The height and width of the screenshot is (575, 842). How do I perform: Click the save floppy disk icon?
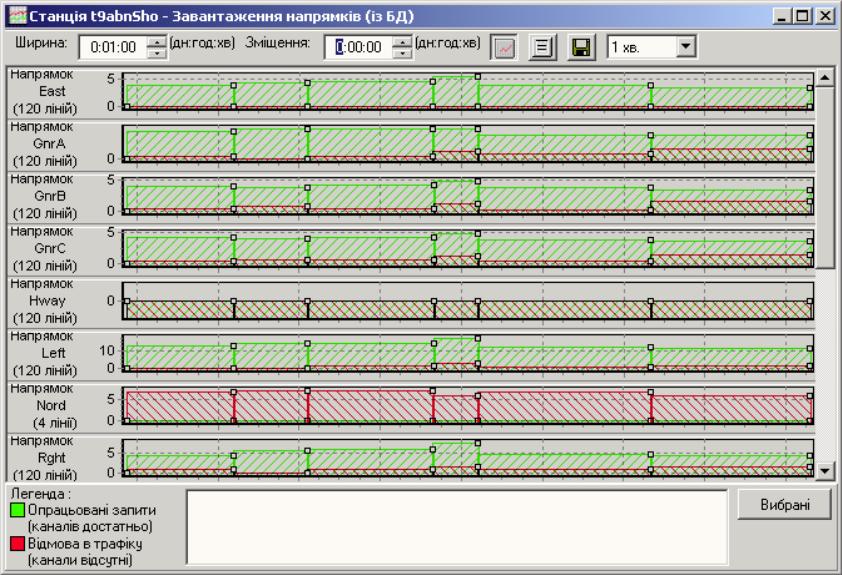pos(582,47)
